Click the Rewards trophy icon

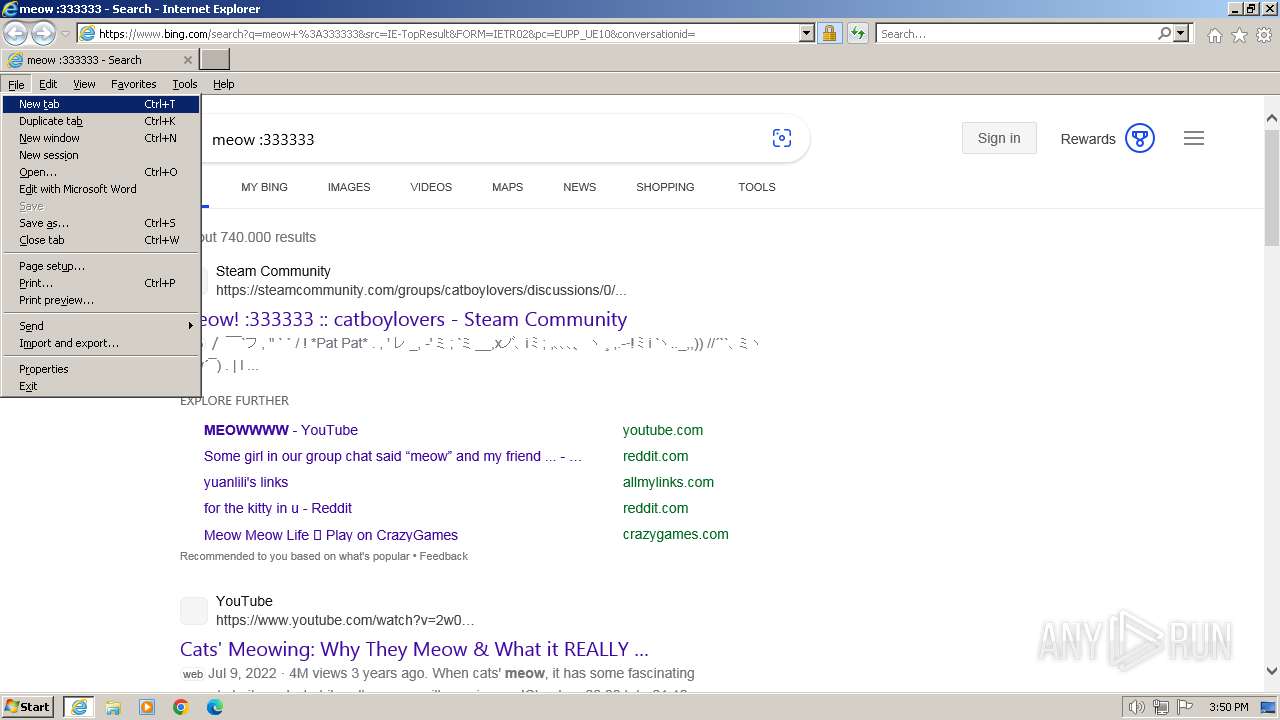tap(1140, 138)
